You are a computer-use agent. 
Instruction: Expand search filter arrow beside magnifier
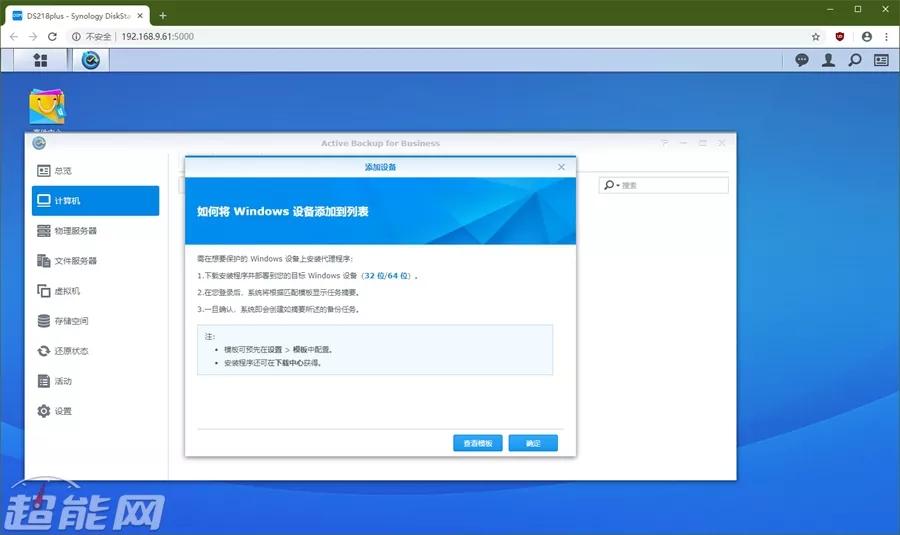click(618, 185)
